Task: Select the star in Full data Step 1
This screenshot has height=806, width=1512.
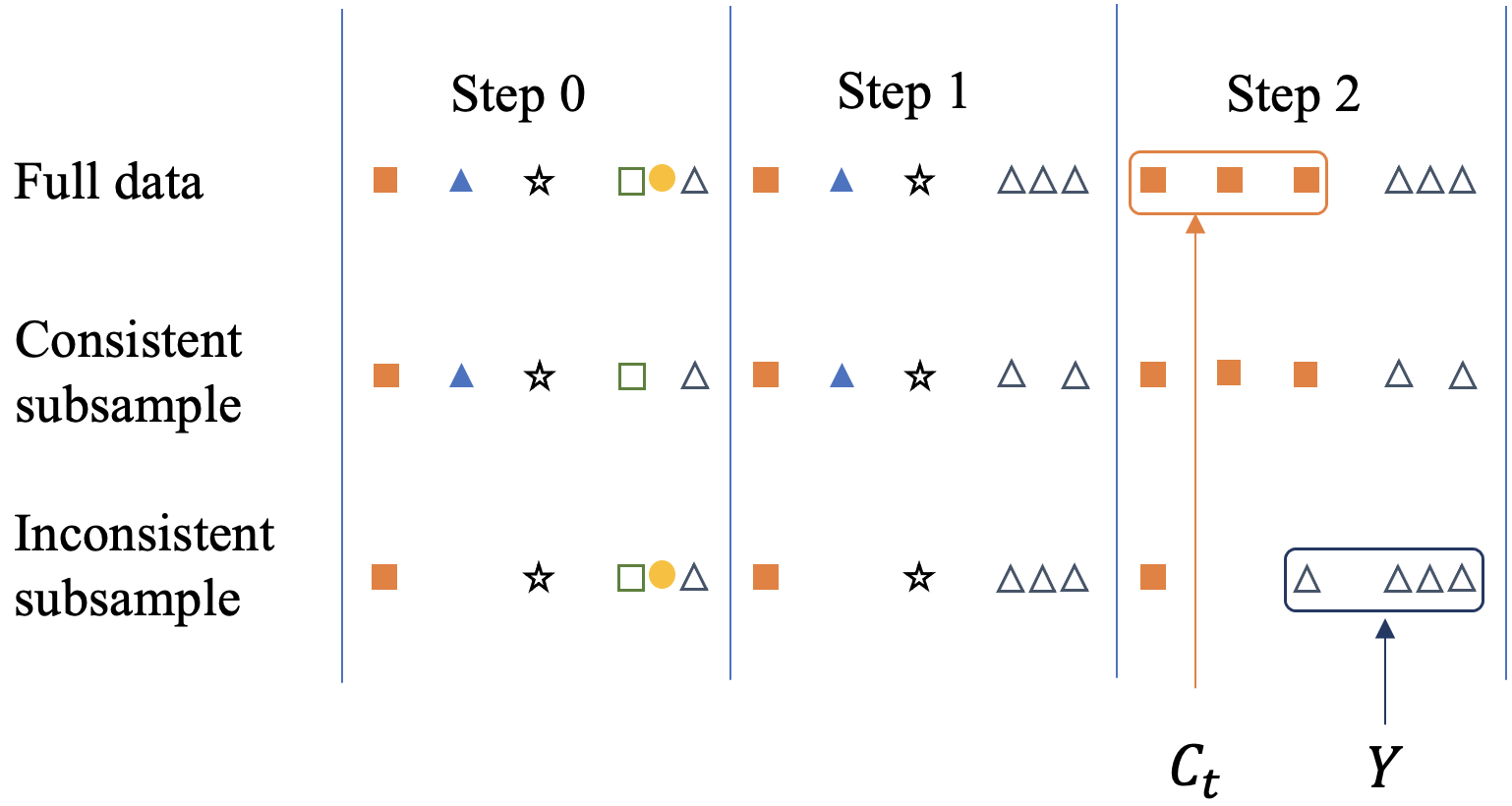Action: click(x=919, y=181)
